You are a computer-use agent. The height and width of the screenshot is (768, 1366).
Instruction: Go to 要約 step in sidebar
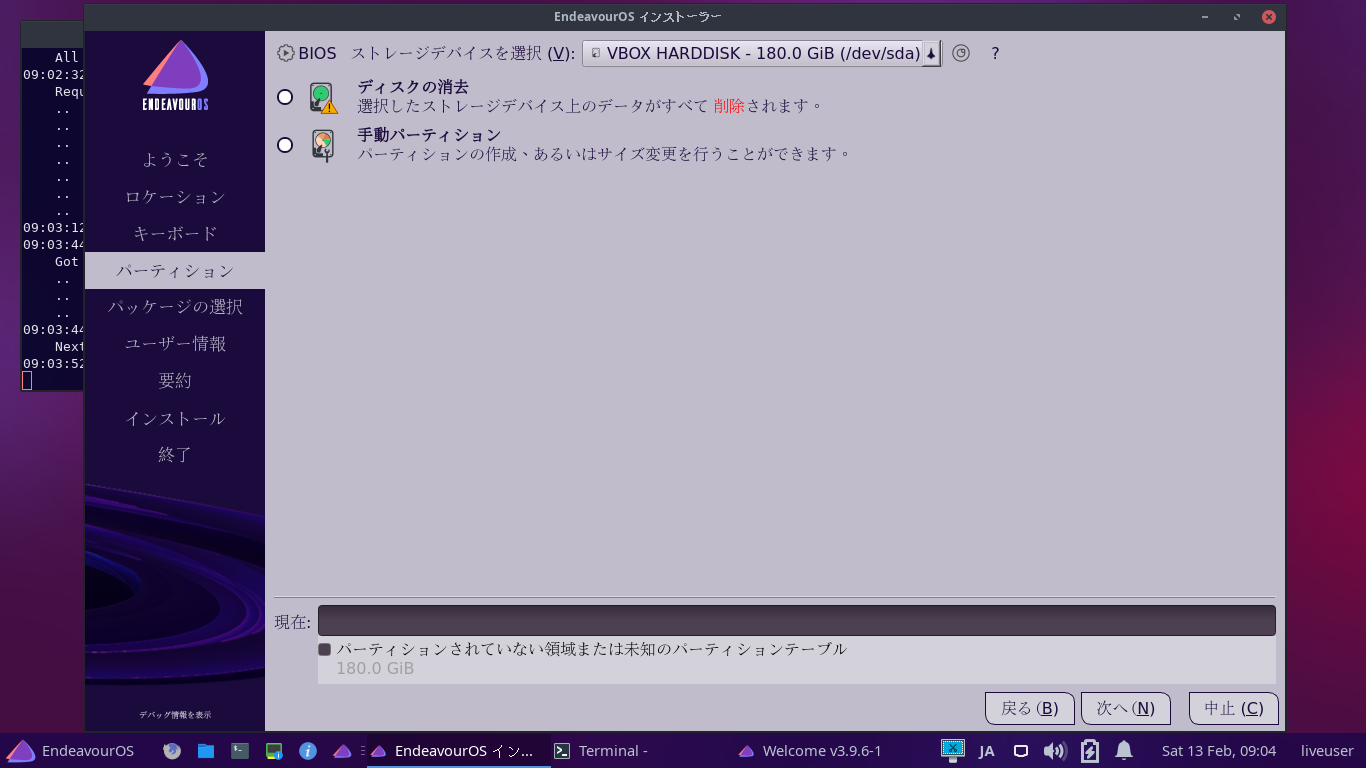coord(175,381)
